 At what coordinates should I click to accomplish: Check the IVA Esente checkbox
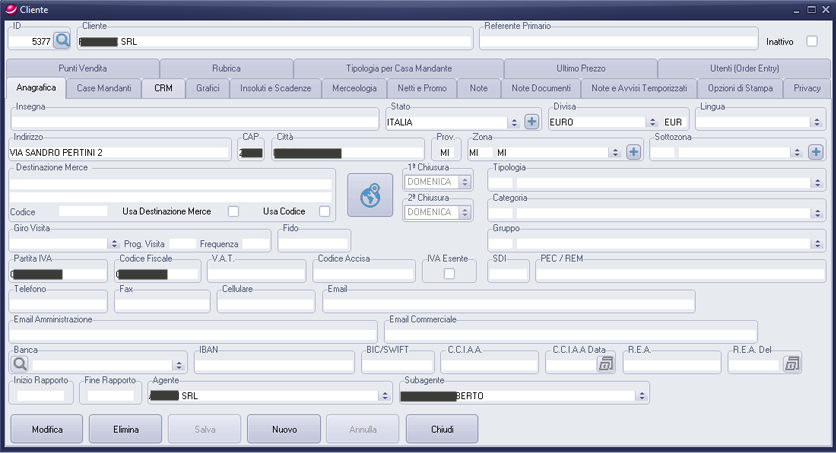click(449, 273)
